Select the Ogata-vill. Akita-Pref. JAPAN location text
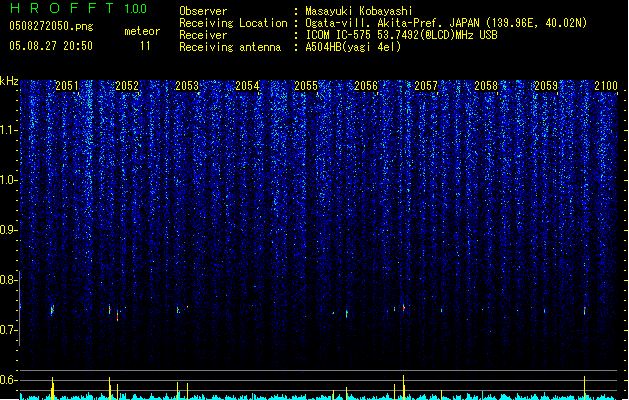Screen dimensions: 629x400 446,23
